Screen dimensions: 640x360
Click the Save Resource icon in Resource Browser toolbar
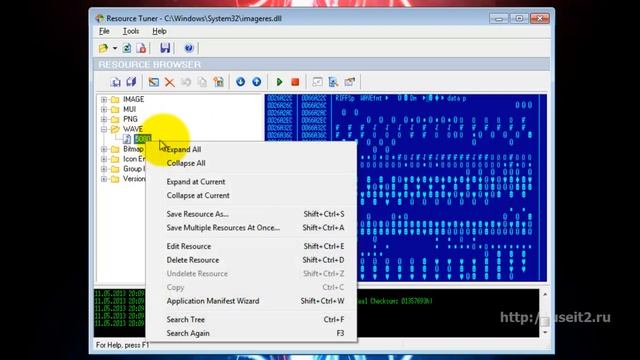116,82
